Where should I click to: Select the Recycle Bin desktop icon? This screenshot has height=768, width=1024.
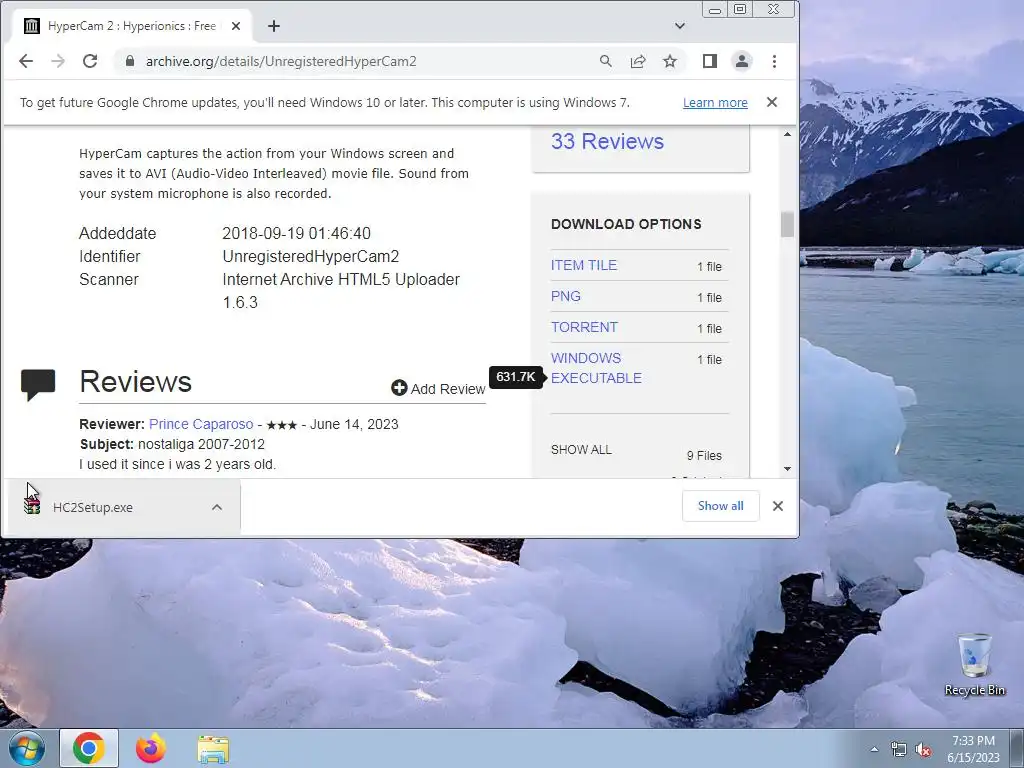[974, 664]
